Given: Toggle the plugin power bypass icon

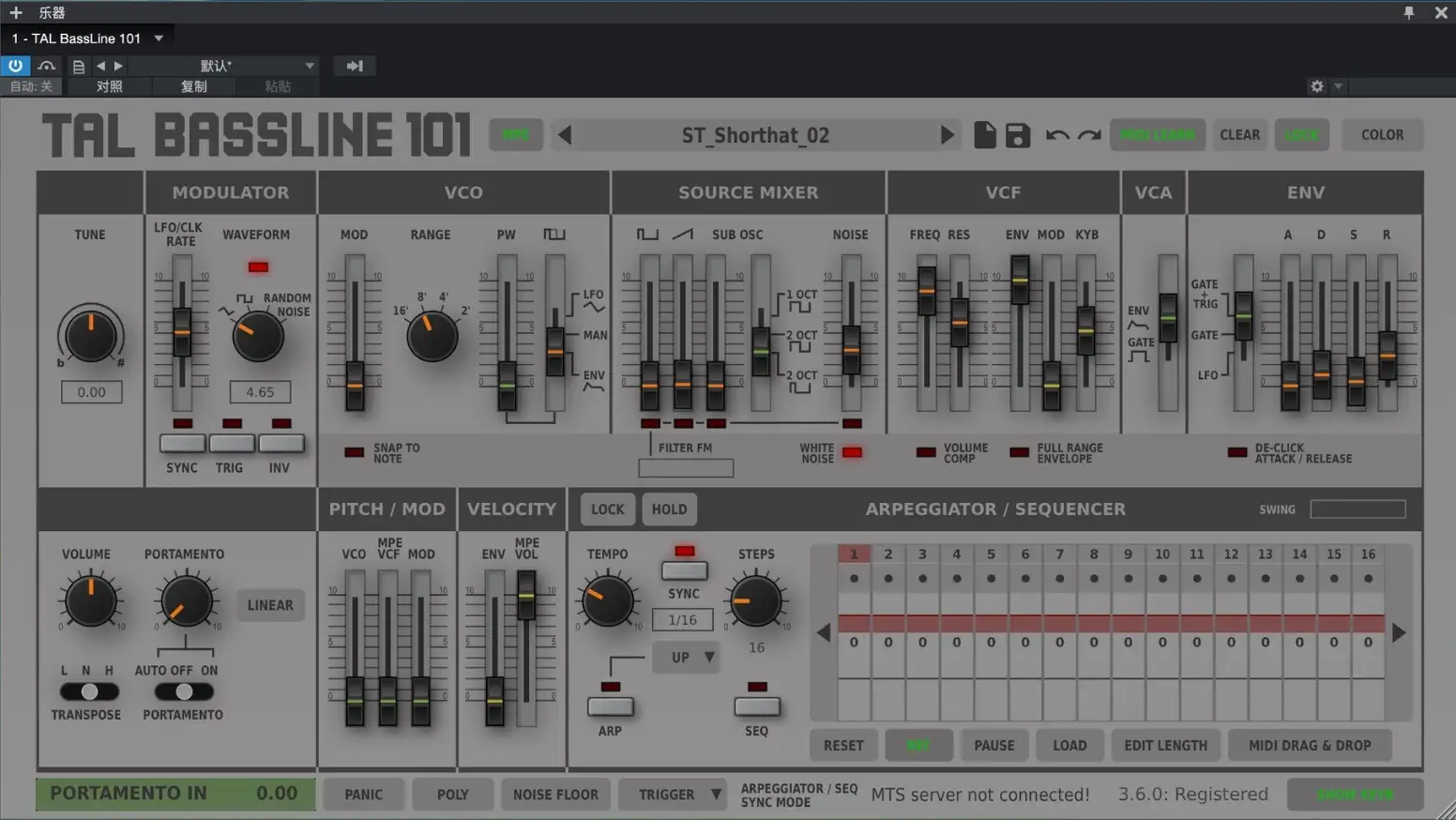Looking at the screenshot, I should coord(15,66).
